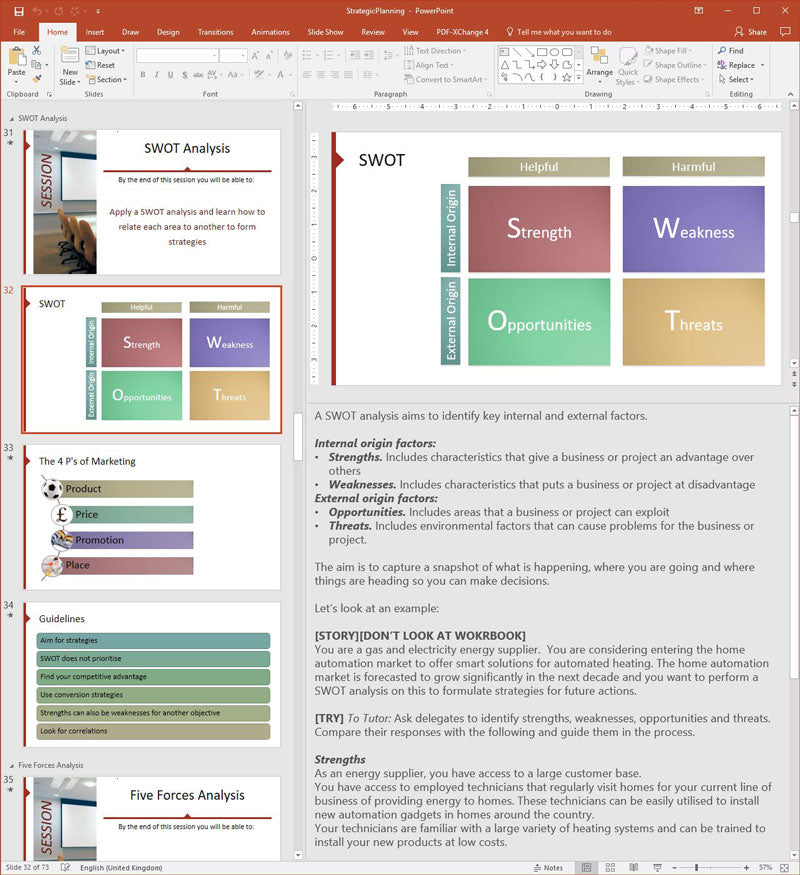Select the Guidelines slide thumbnail

tap(152, 674)
